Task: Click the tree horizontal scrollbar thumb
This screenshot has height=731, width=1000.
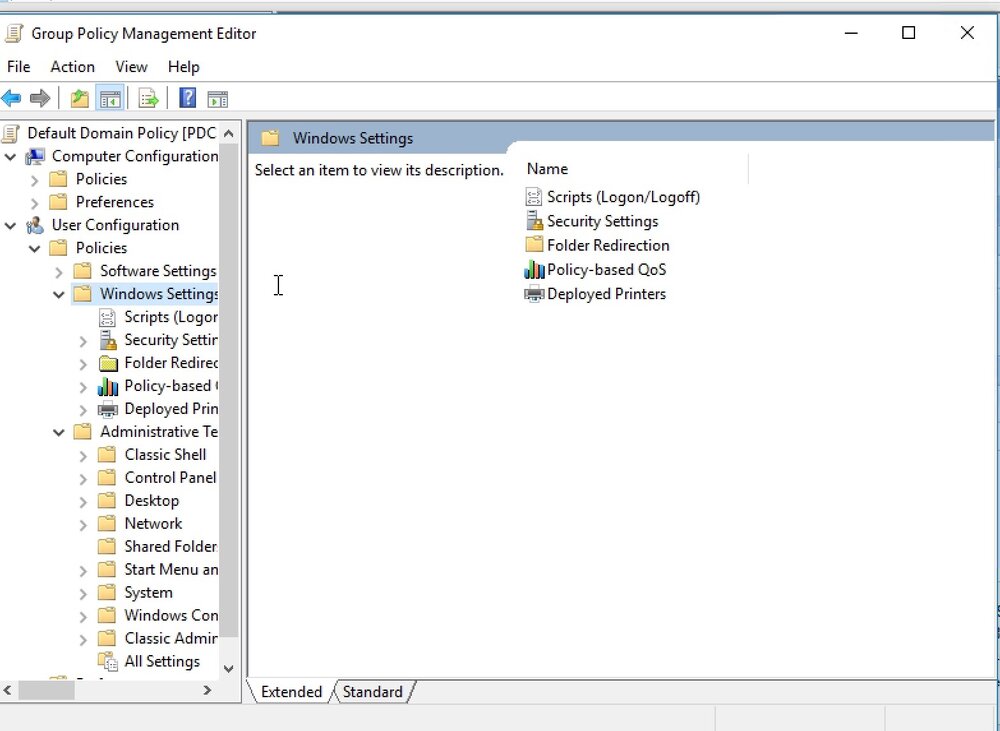Action: click(x=47, y=690)
